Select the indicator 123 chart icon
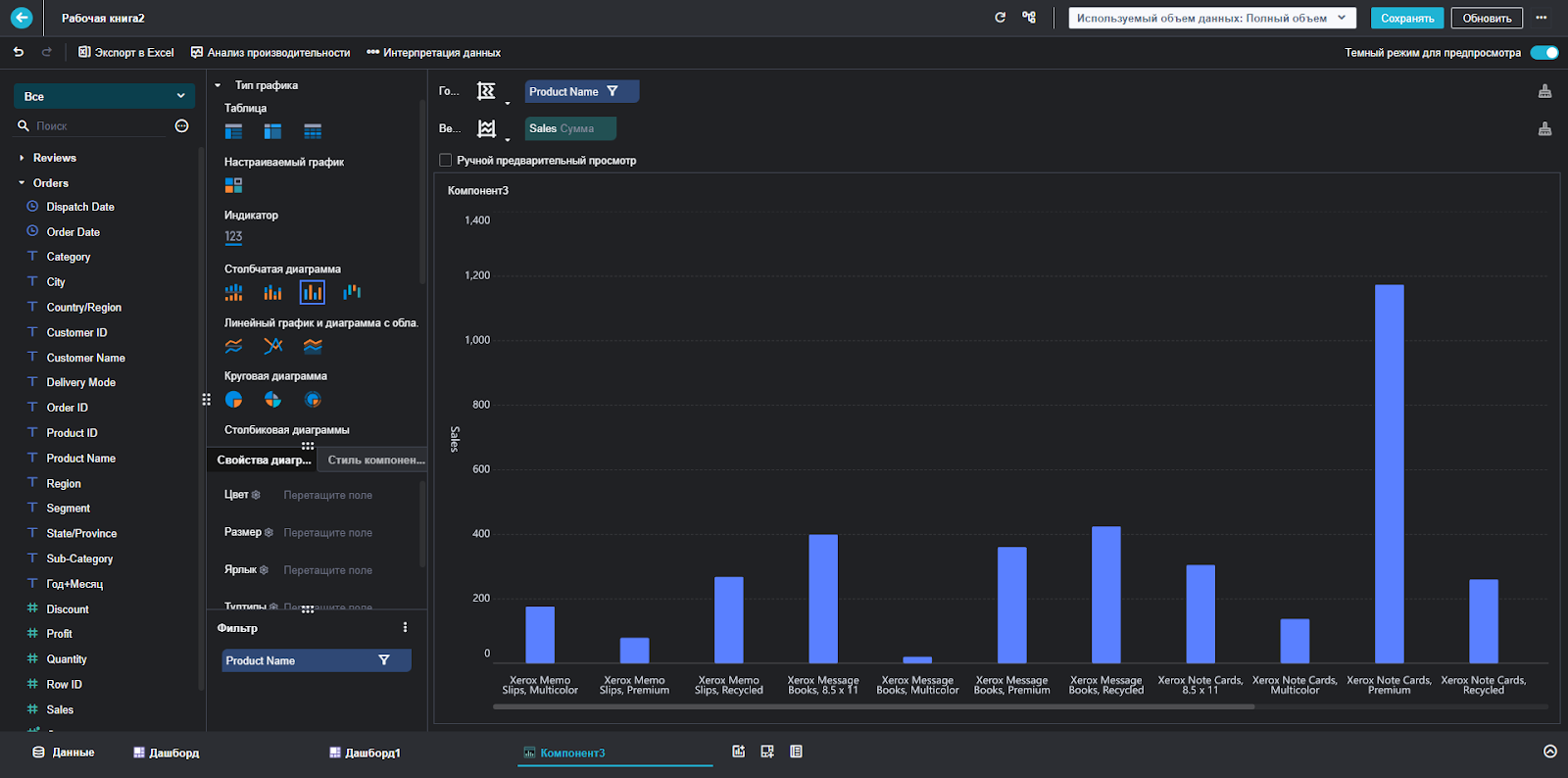Viewport: 1568px width, 778px height. click(233, 236)
